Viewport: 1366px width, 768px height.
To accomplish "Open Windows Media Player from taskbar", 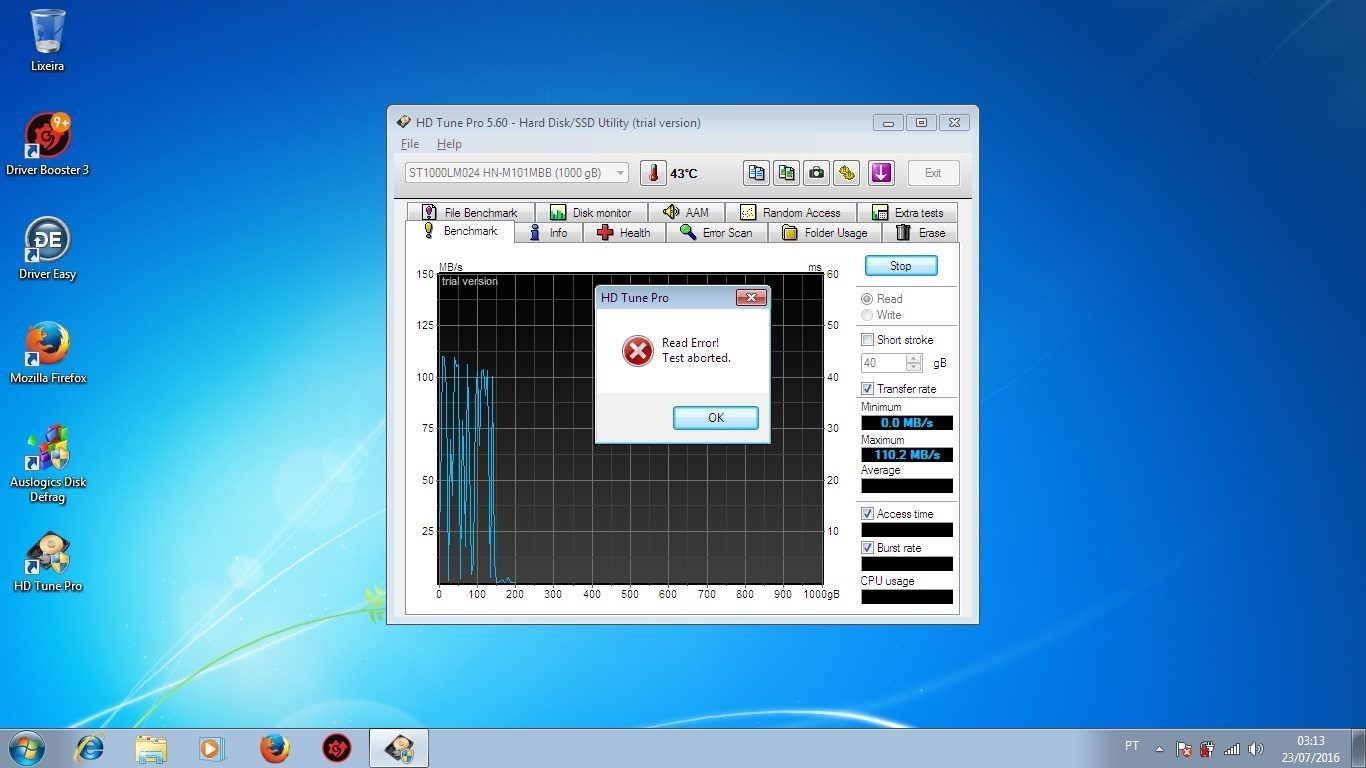I will coord(212,748).
